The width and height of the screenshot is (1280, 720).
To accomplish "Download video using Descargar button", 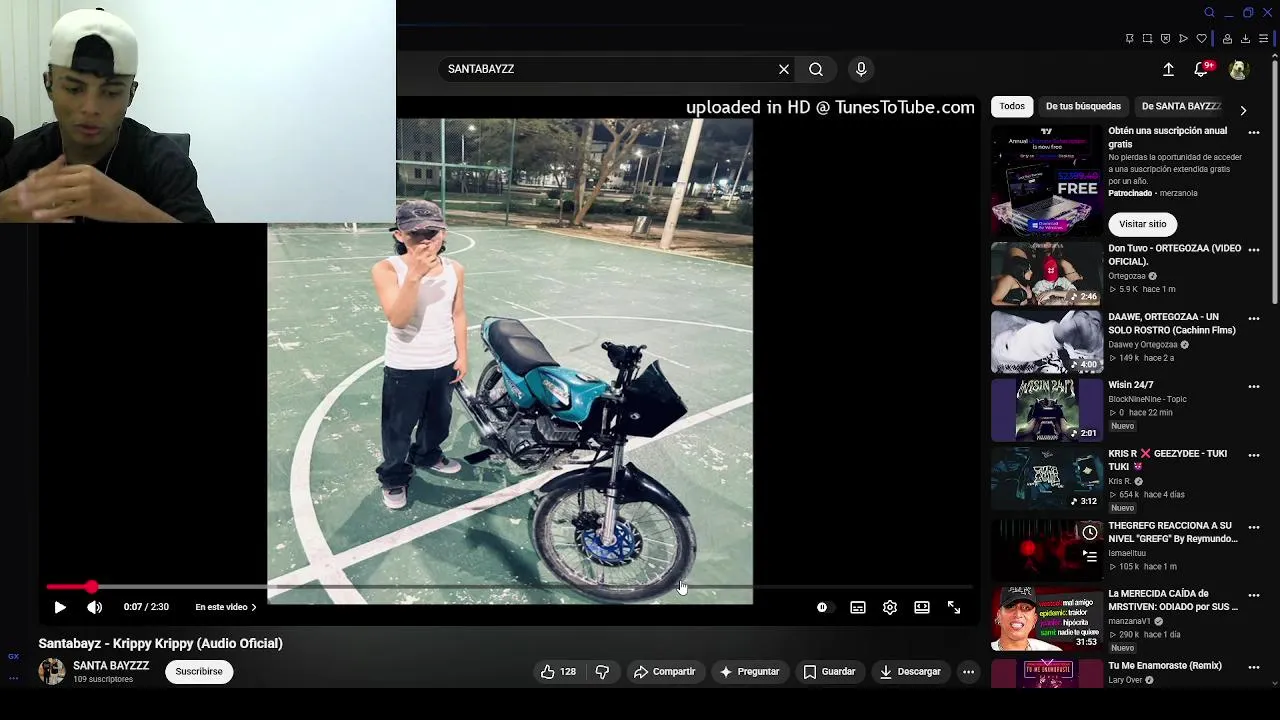I will coord(910,672).
